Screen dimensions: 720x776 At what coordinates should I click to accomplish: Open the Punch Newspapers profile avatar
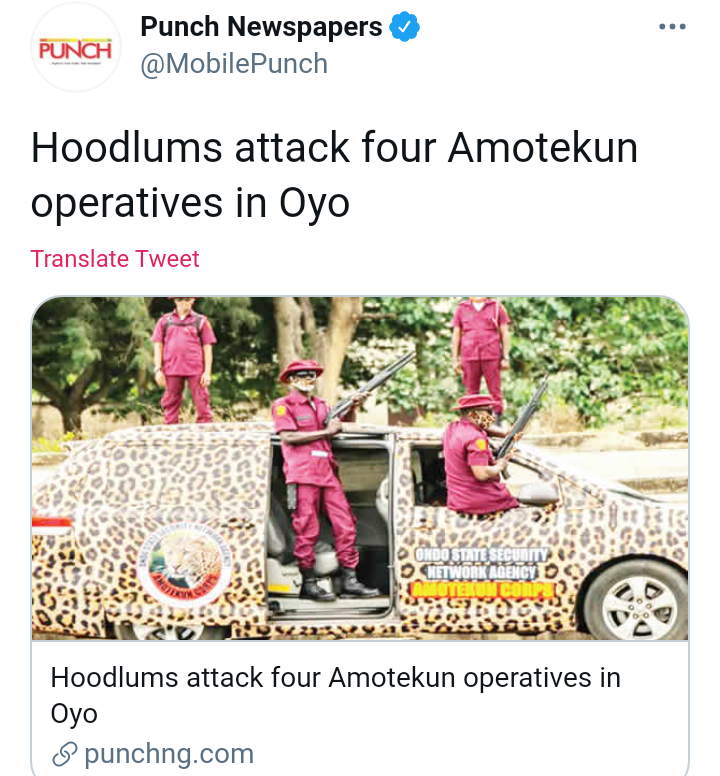point(76,47)
